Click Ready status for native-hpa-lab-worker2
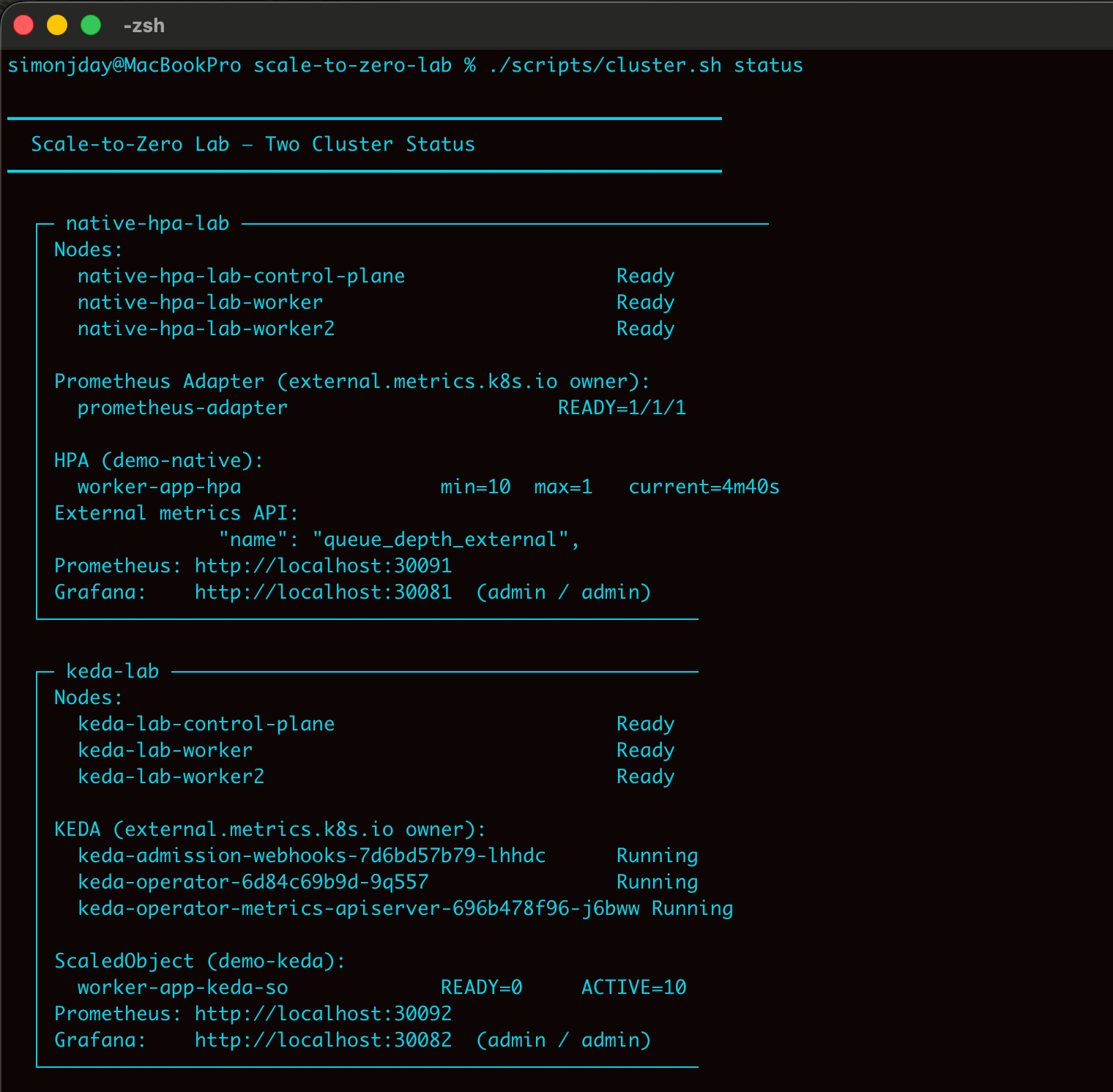1113x1092 pixels. pyautogui.click(x=646, y=329)
